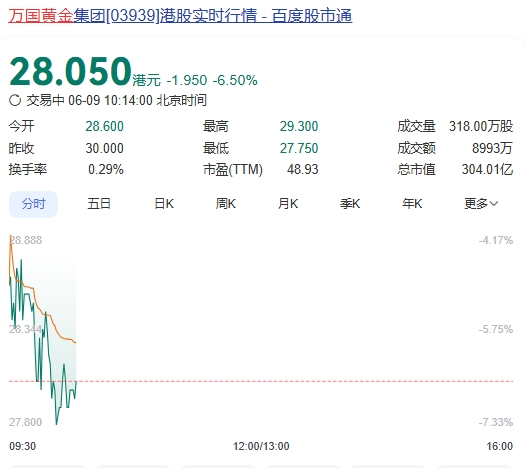Click the 27.800 chart axis label
The height and width of the screenshot is (468, 525).
click(25, 422)
